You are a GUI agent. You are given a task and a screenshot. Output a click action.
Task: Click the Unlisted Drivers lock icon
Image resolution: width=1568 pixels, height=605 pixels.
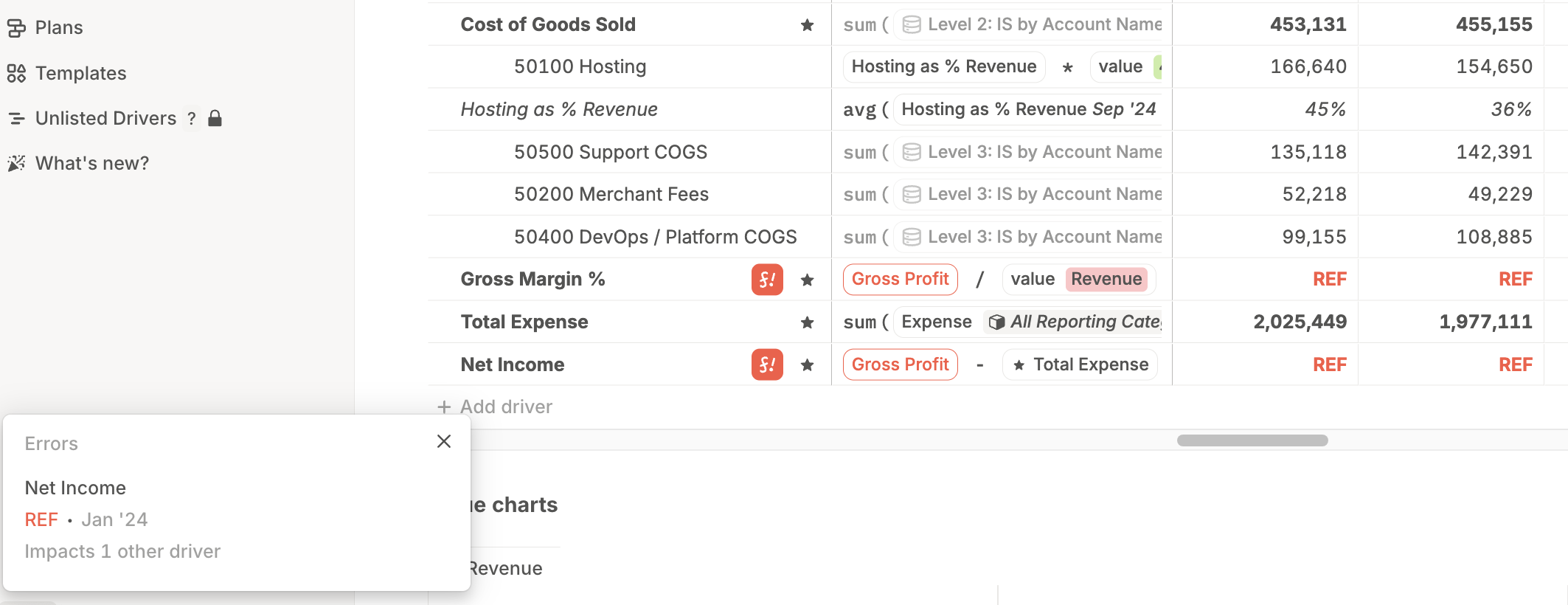(215, 118)
